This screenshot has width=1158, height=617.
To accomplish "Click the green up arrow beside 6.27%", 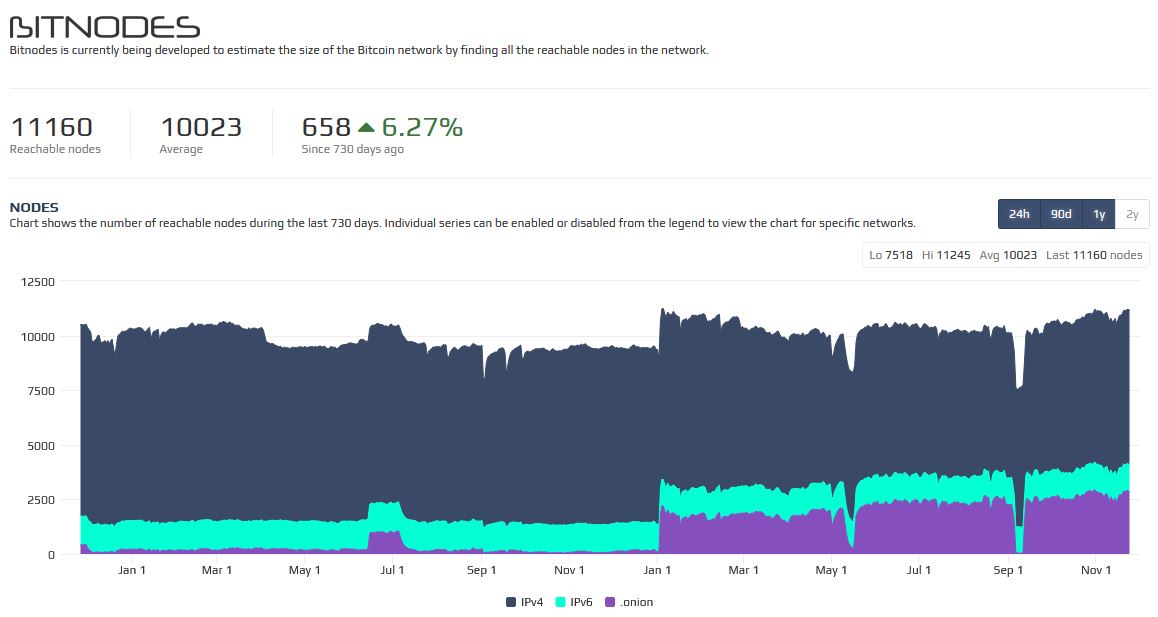I will 366,127.
